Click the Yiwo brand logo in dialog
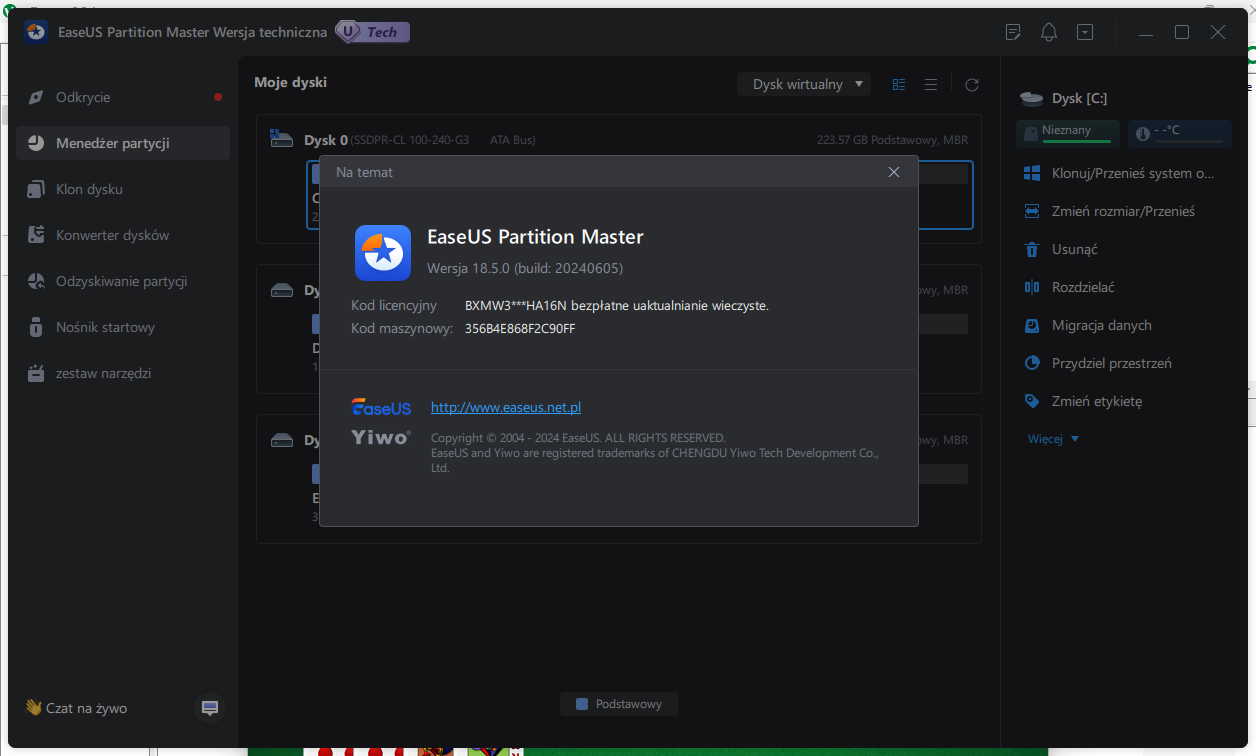This screenshot has height=756, width=1256. (381, 437)
